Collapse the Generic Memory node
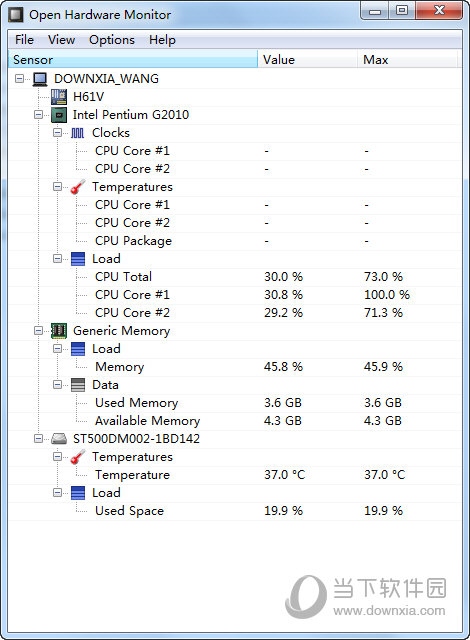The height and width of the screenshot is (640, 470). [x=38, y=331]
